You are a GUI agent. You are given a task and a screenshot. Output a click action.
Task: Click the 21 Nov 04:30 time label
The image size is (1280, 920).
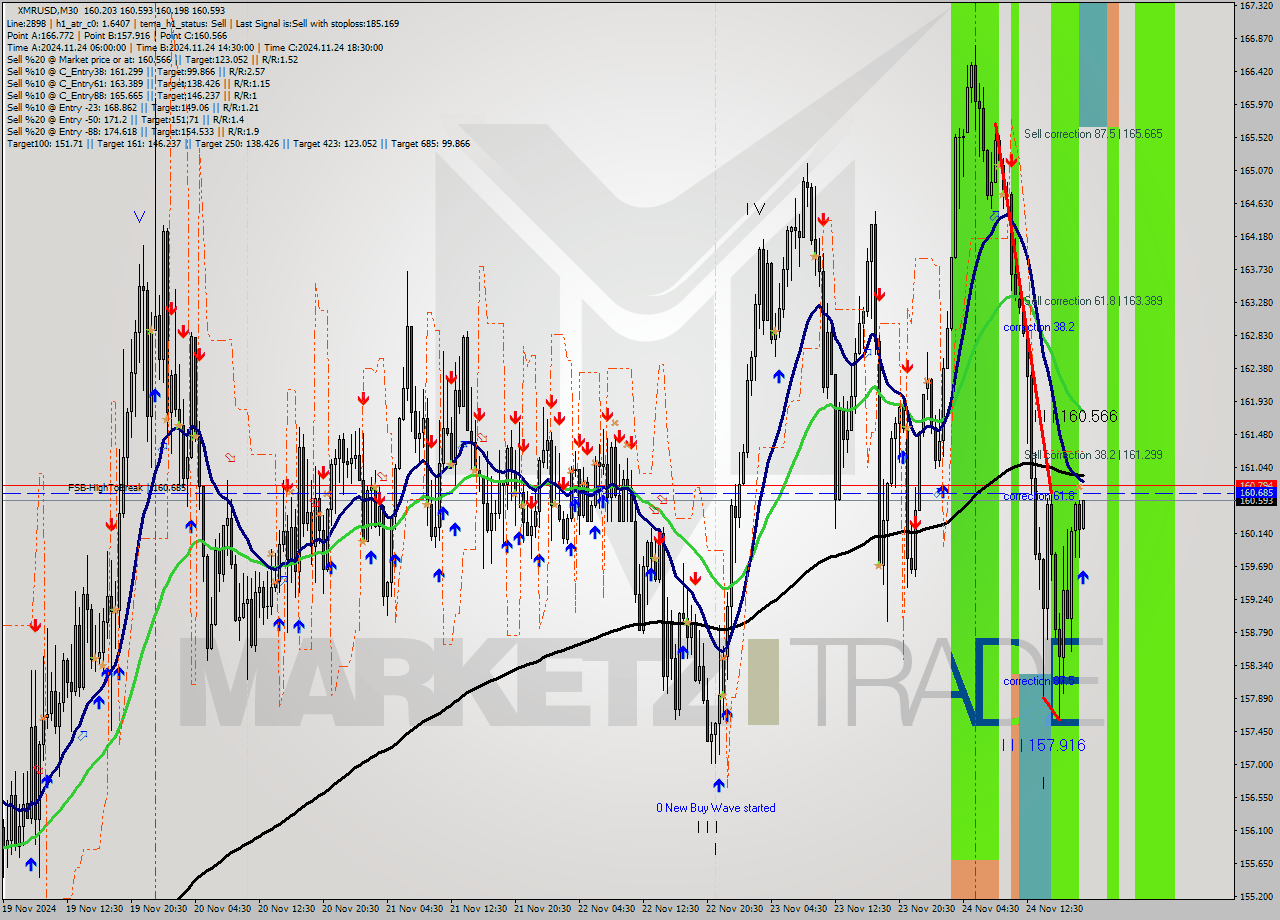[x=416, y=909]
